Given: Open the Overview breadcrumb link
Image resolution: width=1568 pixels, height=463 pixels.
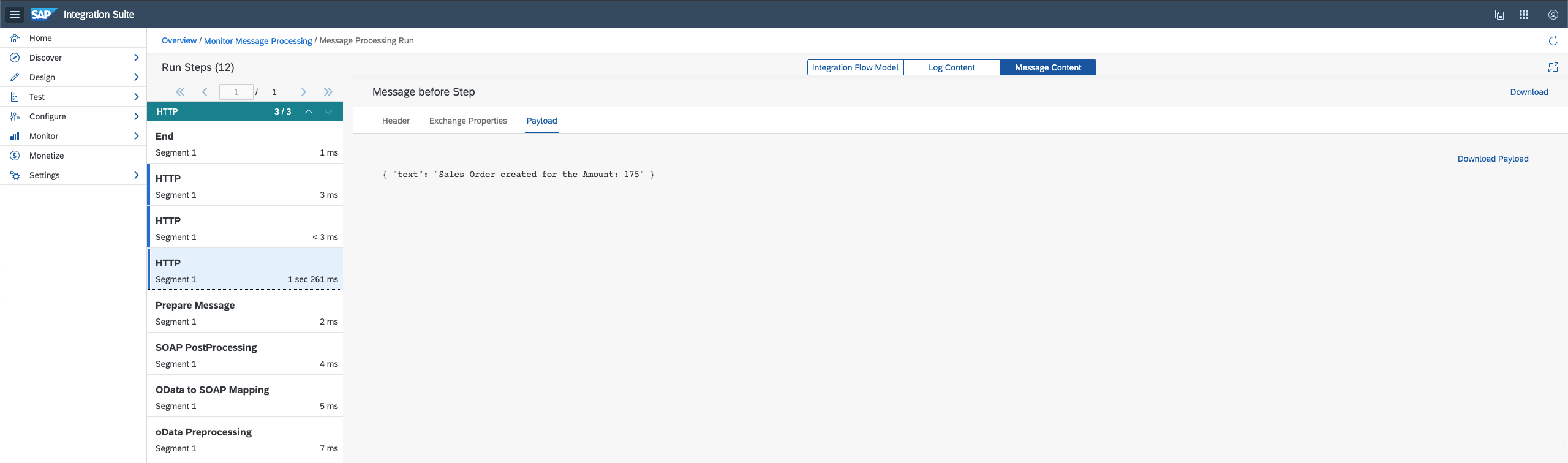Looking at the screenshot, I should (x=179, y=40).
